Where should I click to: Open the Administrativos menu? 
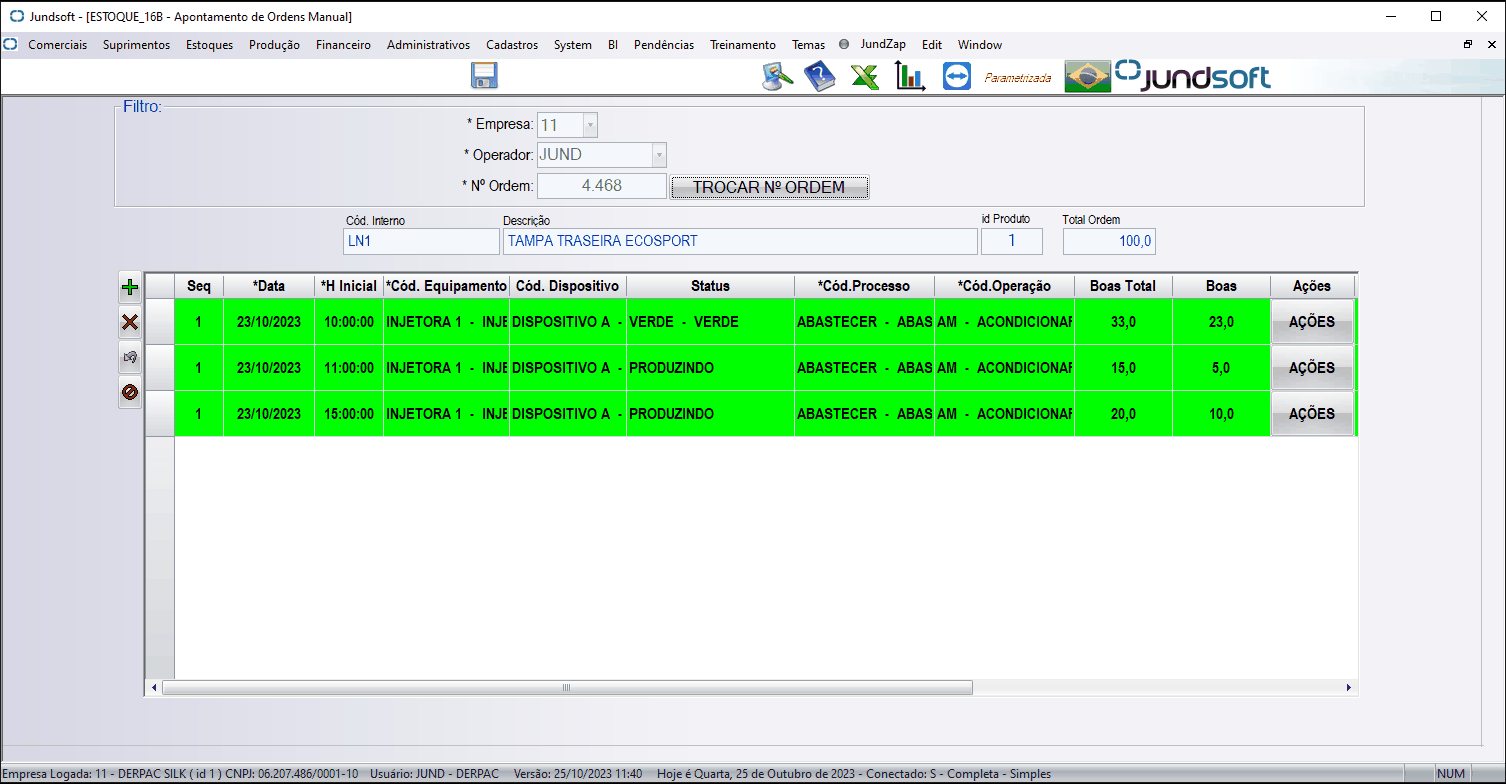[x=428, y=45]
